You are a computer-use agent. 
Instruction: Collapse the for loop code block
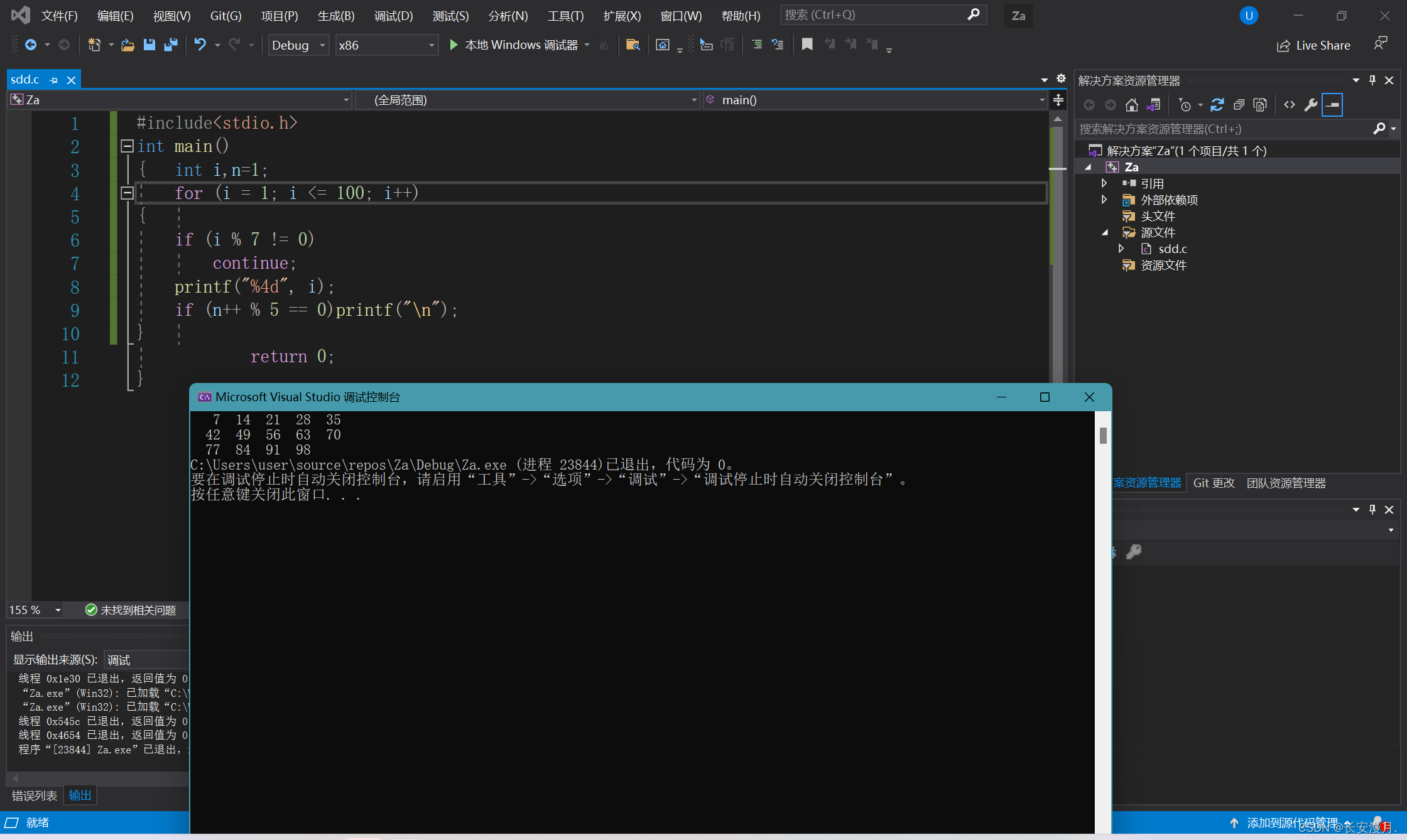tap(127, 193)
